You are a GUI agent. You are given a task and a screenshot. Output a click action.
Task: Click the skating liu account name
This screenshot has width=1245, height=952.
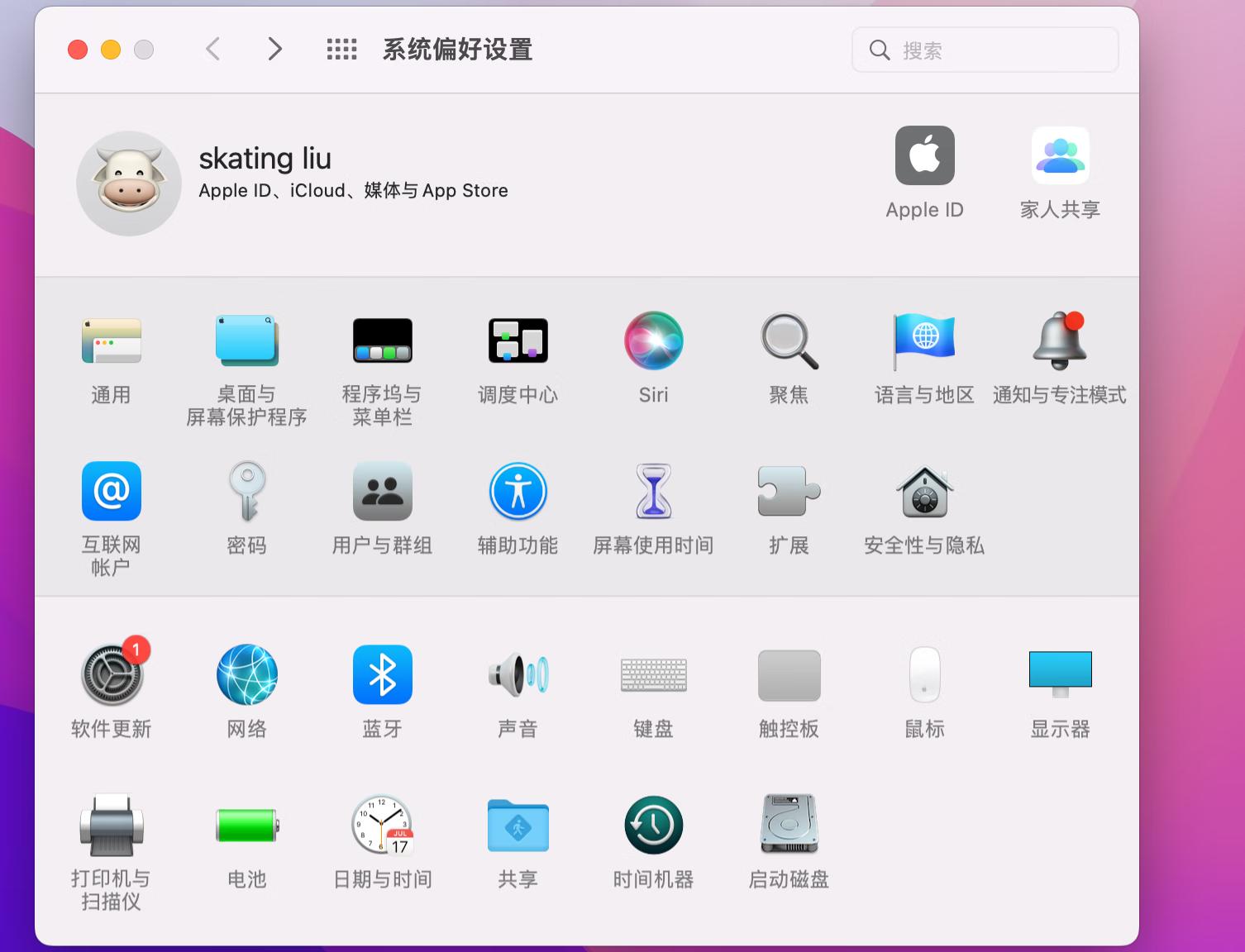click(265, 158)
